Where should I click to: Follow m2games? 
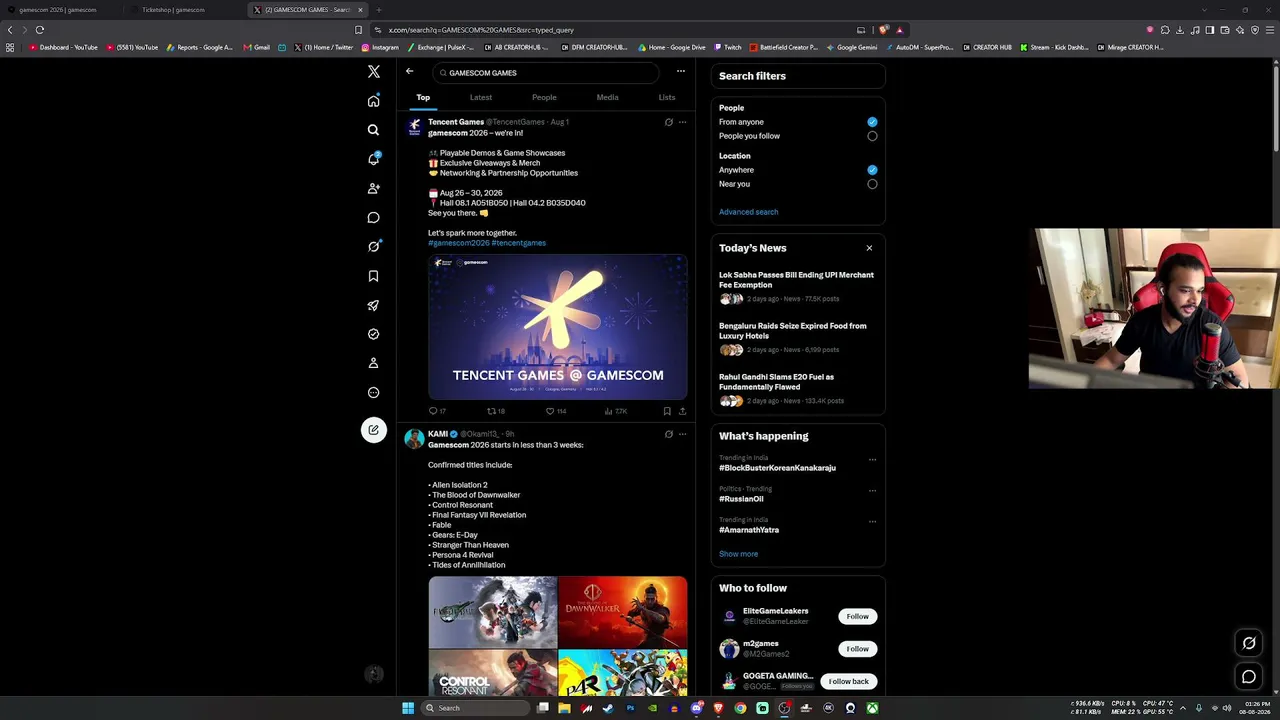click(x=857, y=649)
